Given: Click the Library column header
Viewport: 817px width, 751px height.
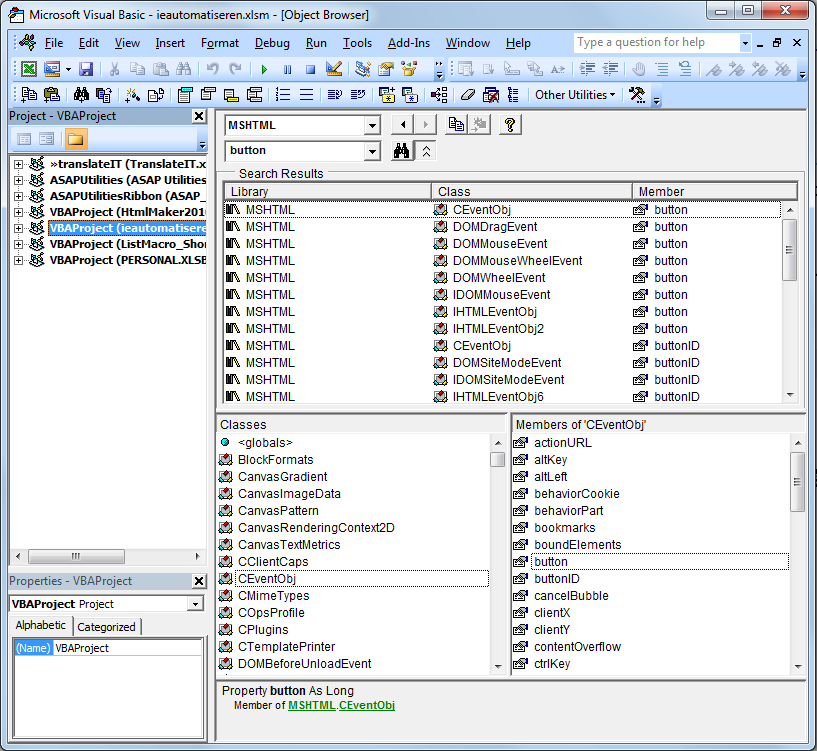Looking at the screenshot, I should (x=328, y=192).
